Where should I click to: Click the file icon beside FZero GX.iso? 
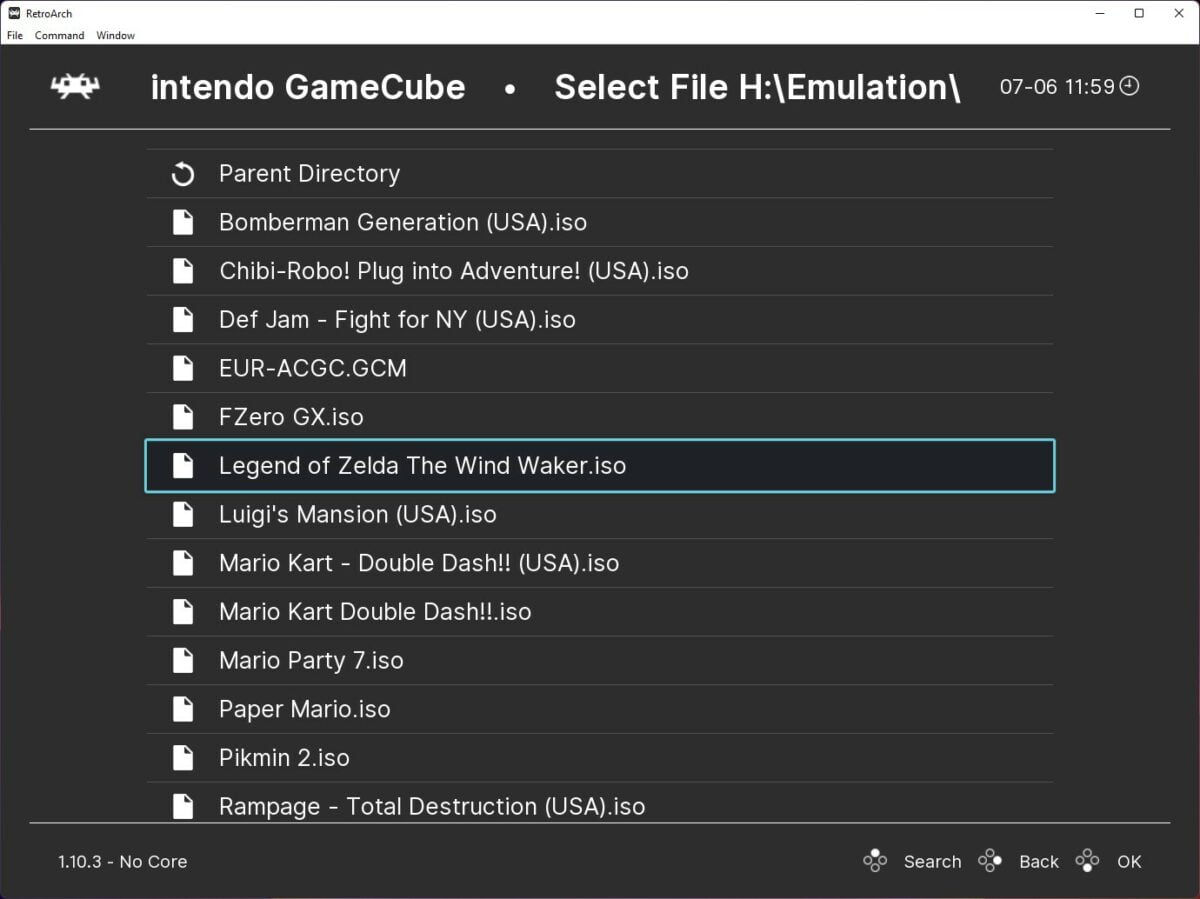click(183, 416)
